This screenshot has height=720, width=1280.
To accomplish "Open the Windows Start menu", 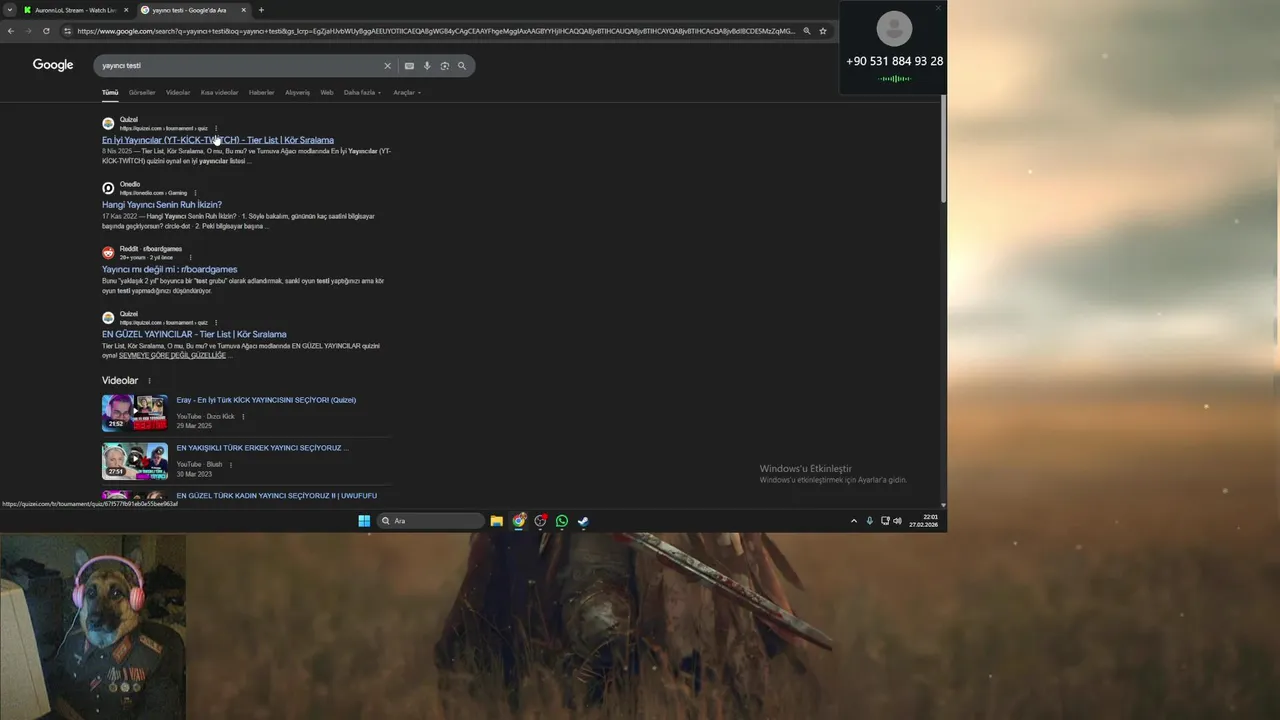I will (x=364, y=521).
